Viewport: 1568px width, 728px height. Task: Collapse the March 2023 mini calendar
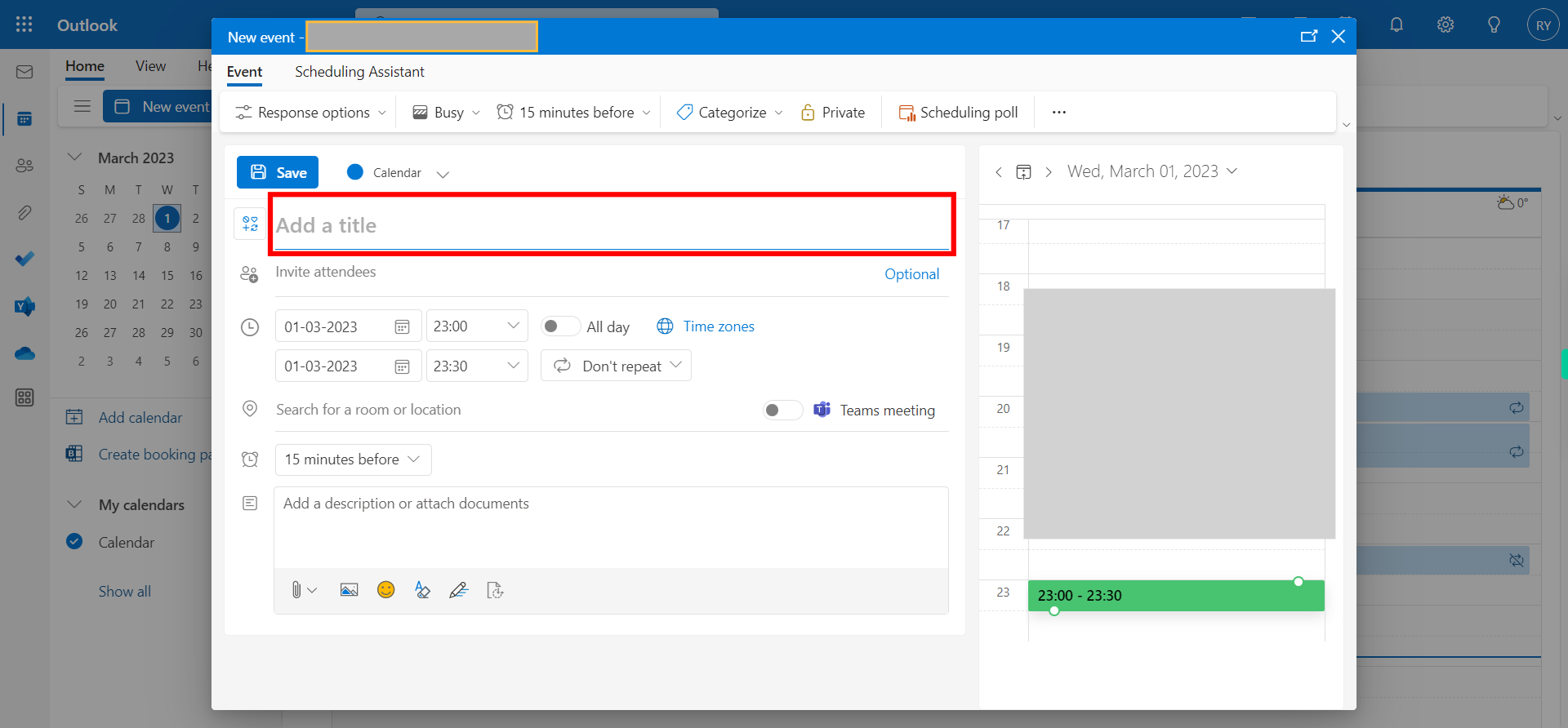[x=74, y=157]
